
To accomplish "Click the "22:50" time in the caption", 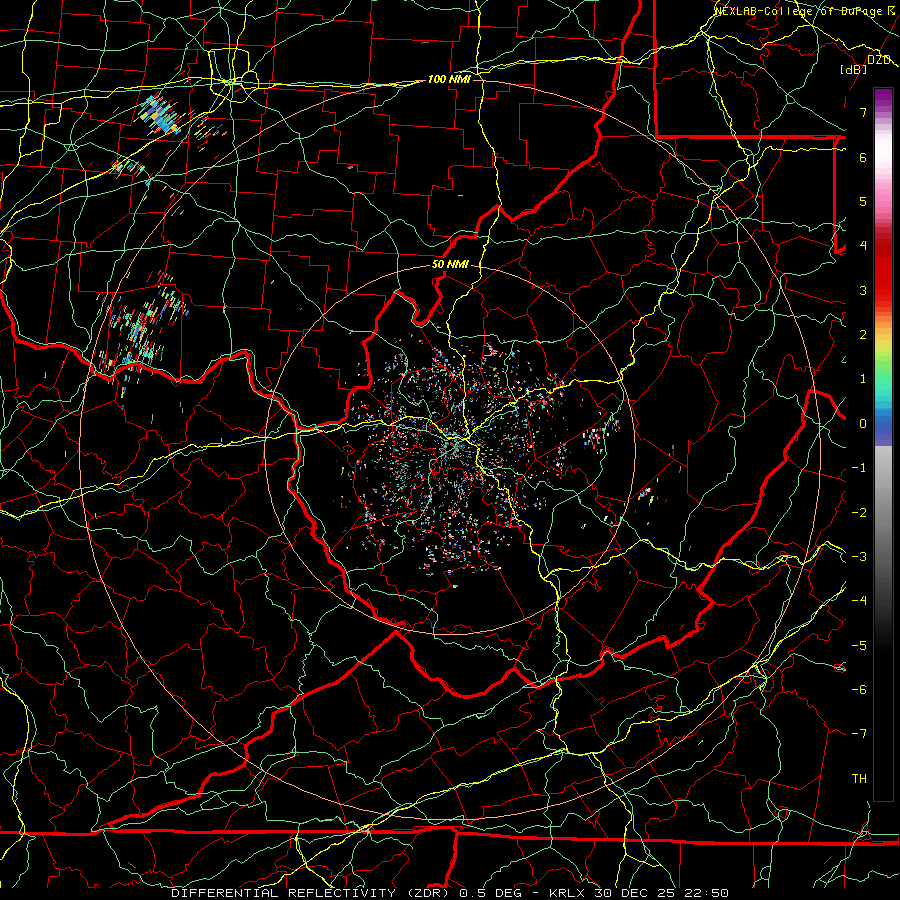I will tap(705, 893).
